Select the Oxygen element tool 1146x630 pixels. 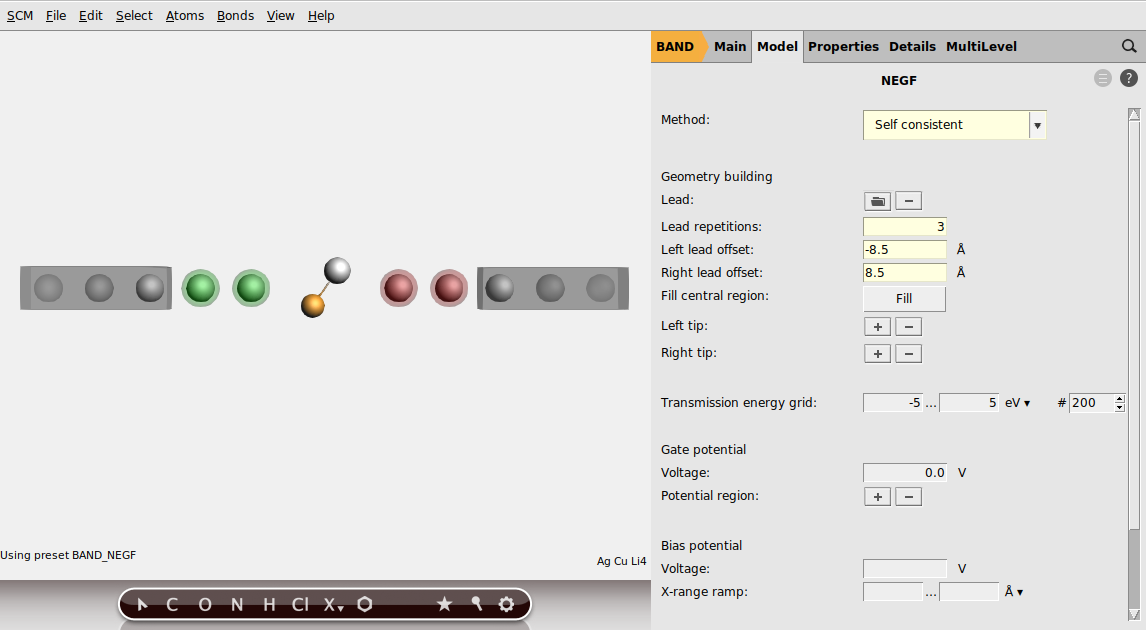click(204, 604)
